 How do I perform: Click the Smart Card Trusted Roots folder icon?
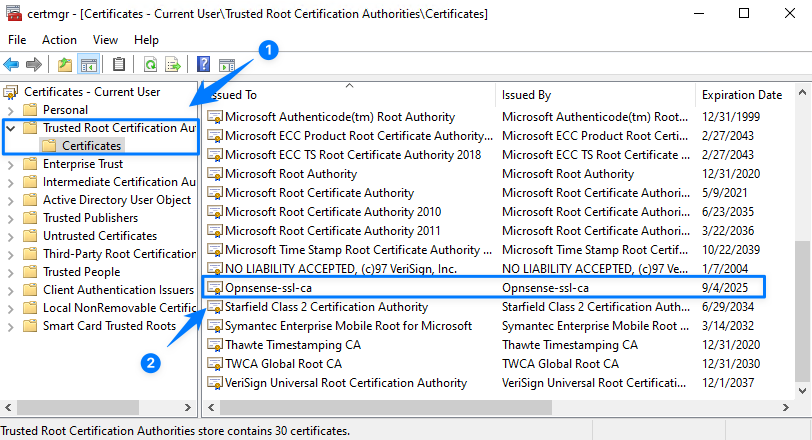[x=31, y=326]
